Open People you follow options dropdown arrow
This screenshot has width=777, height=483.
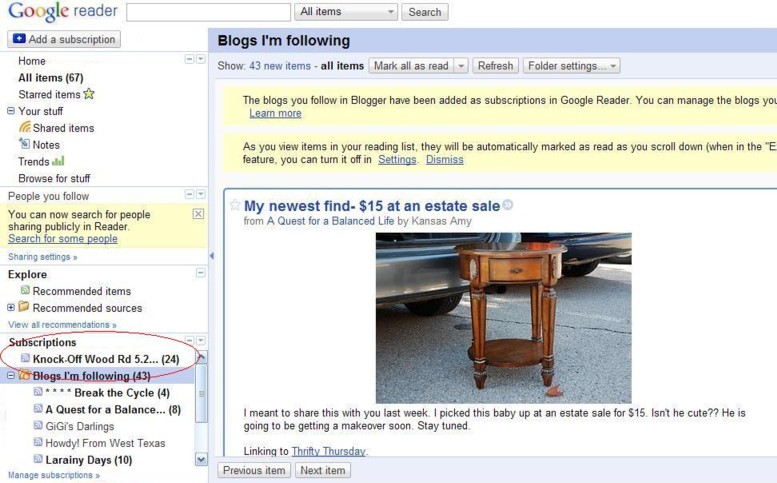click(x=201, y=194)
